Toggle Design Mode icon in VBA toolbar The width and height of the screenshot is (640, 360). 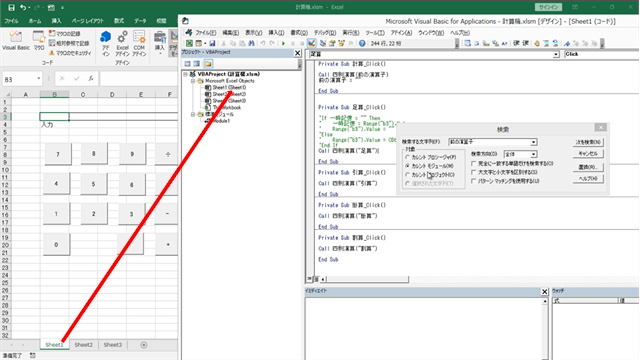311,43
